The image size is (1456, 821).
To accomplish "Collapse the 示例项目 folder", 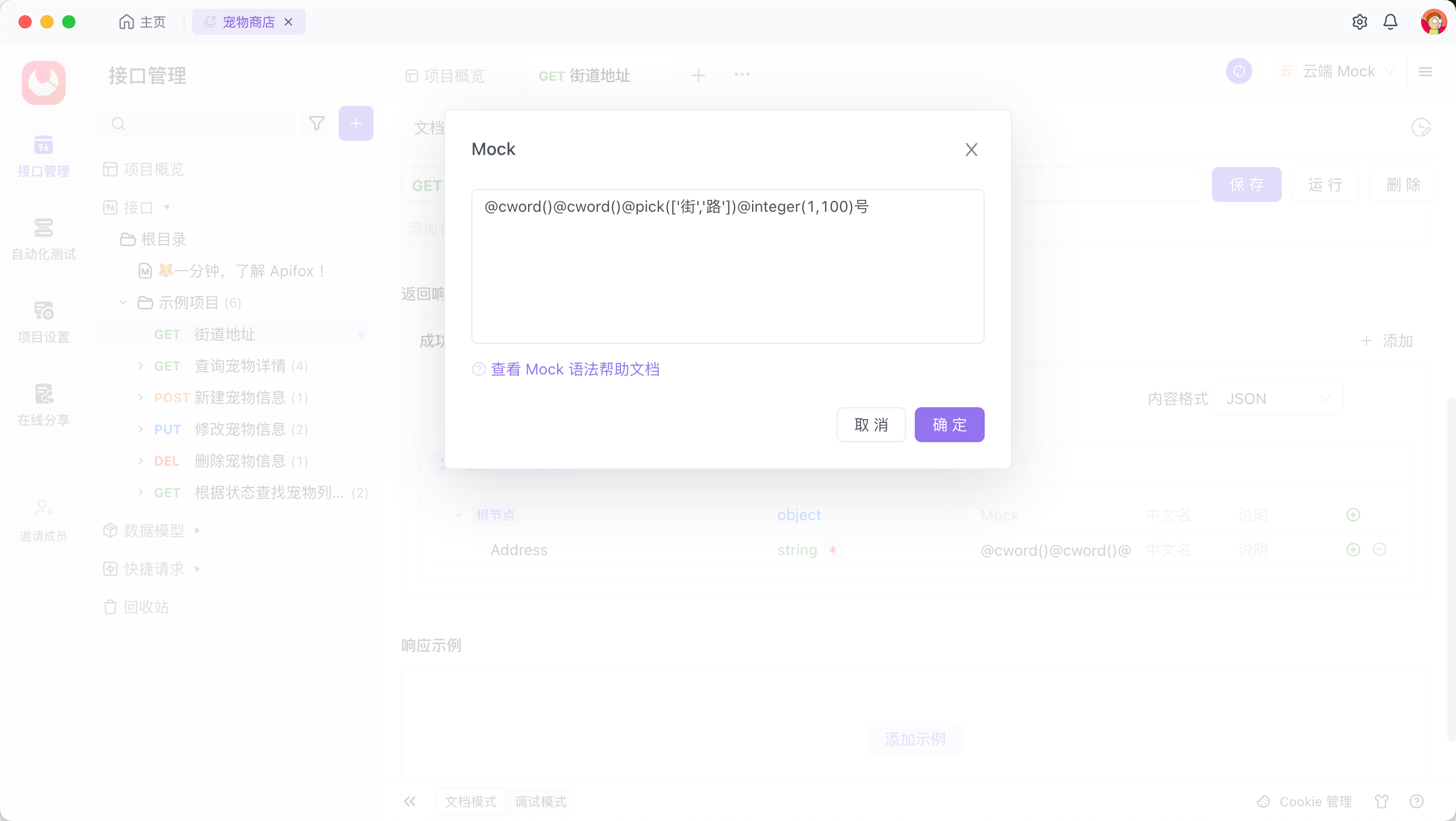I will pos(124,303).
